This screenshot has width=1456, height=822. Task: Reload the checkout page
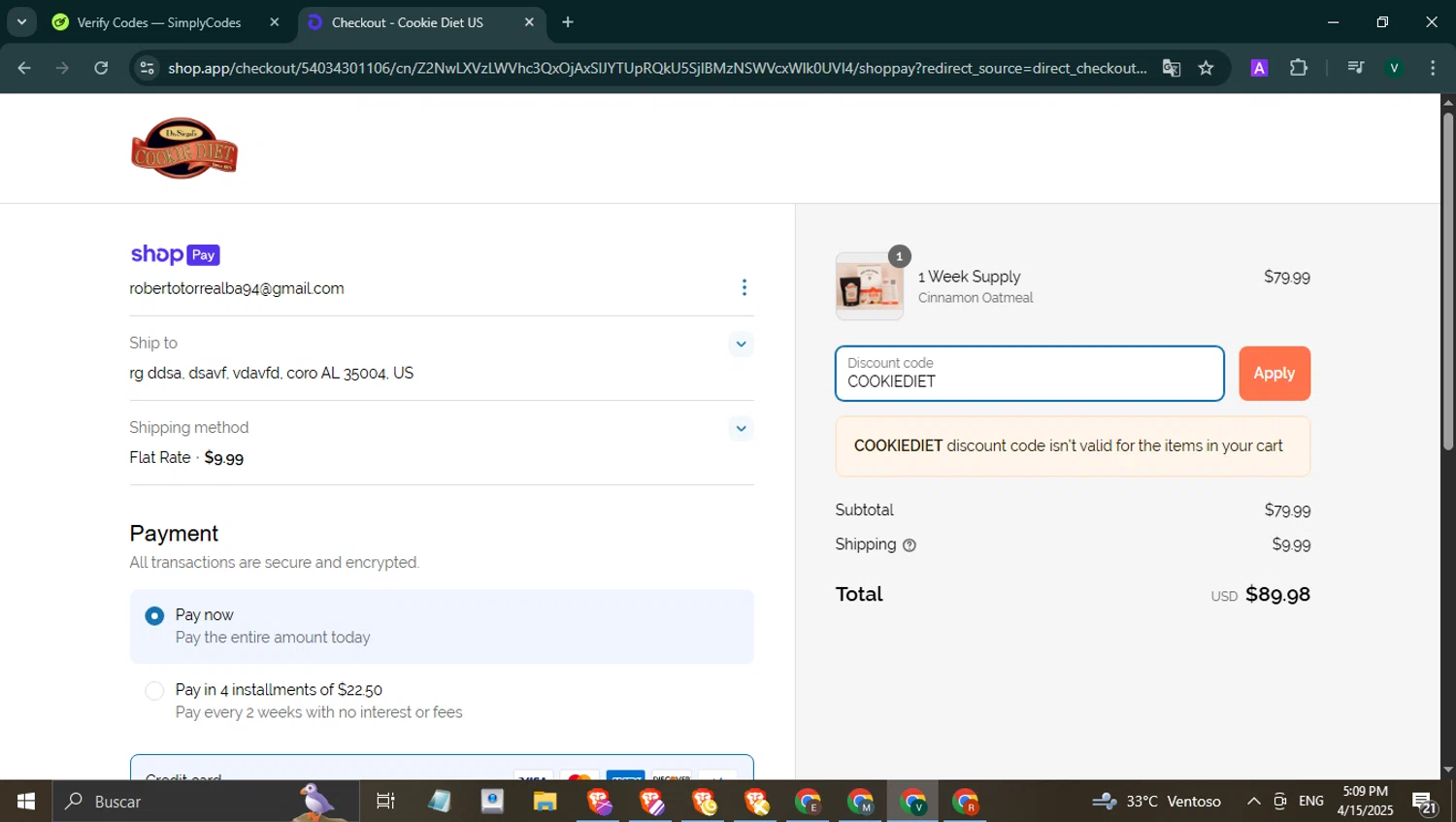(x=101, y=68)
